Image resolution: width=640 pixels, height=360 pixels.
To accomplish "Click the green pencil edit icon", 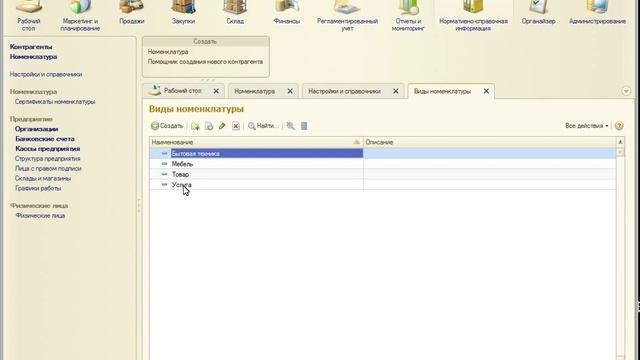I will 222,126.
